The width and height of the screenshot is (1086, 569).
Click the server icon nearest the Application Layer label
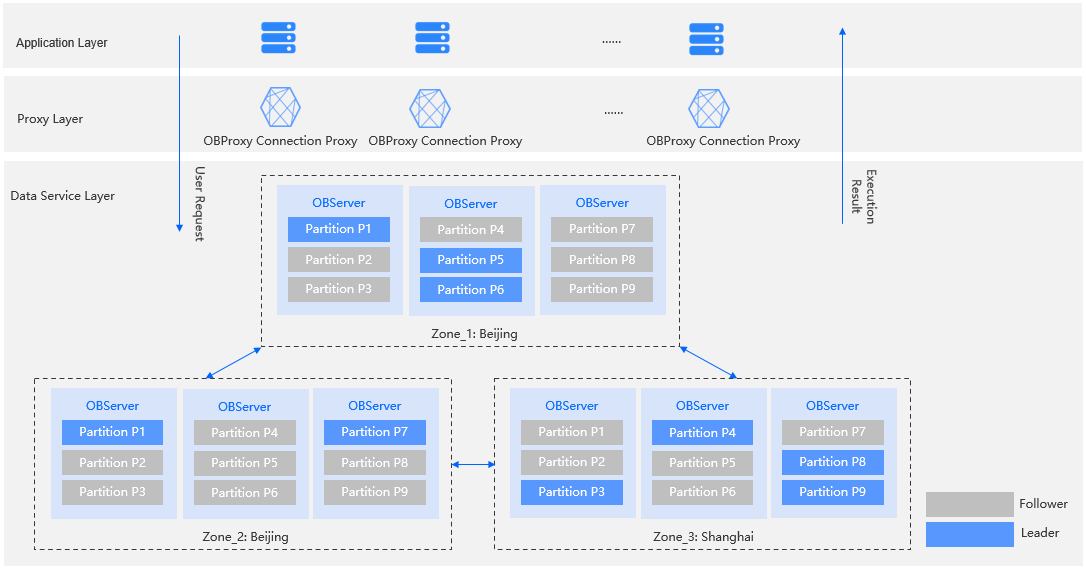click(278, 38)
